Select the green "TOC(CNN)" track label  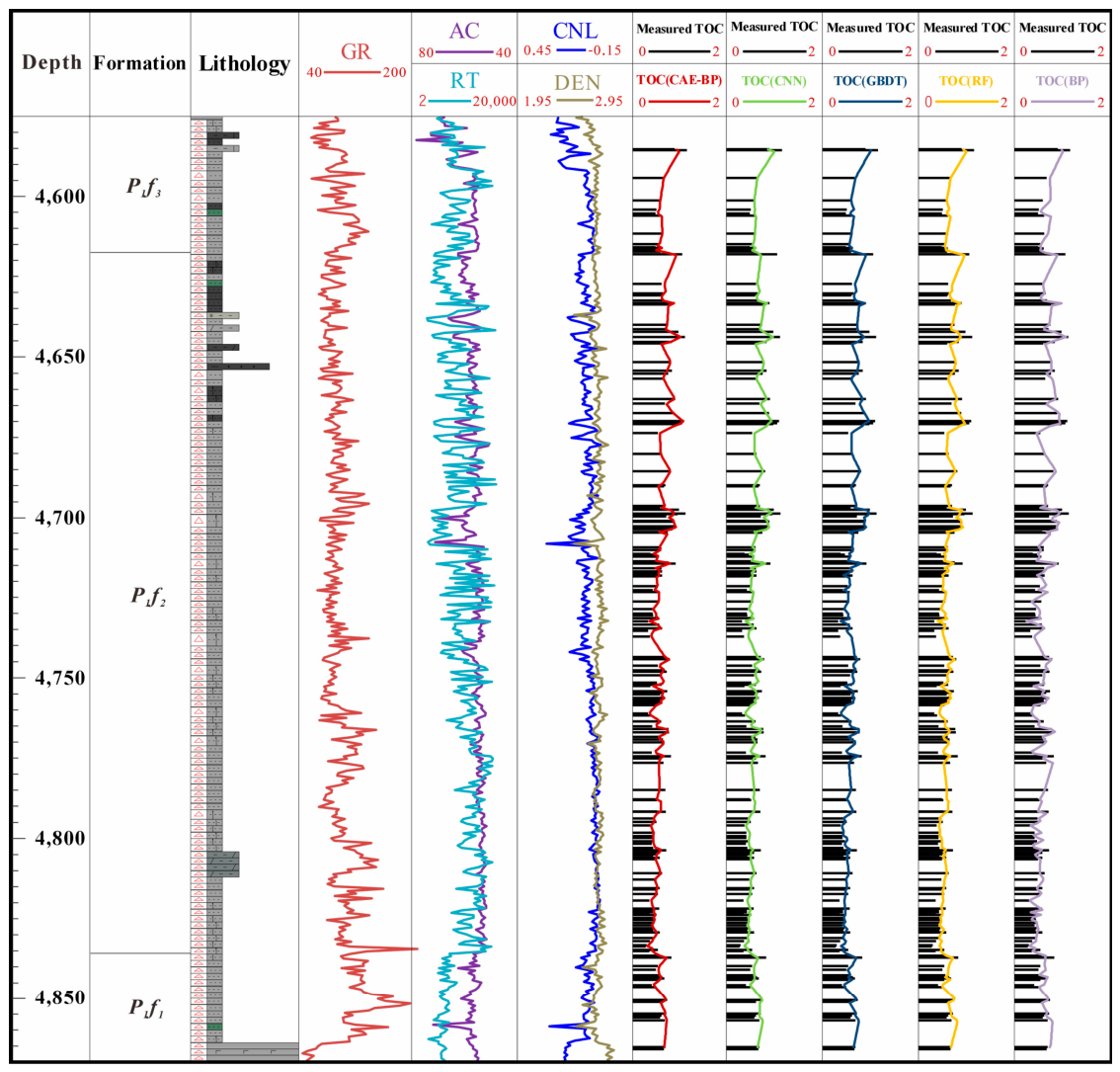(x=774, y=81)
